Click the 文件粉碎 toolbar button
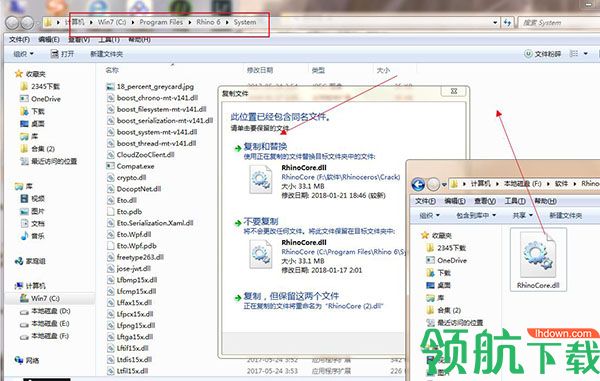This screenshot has width=600, height=381. click(543, 54)
